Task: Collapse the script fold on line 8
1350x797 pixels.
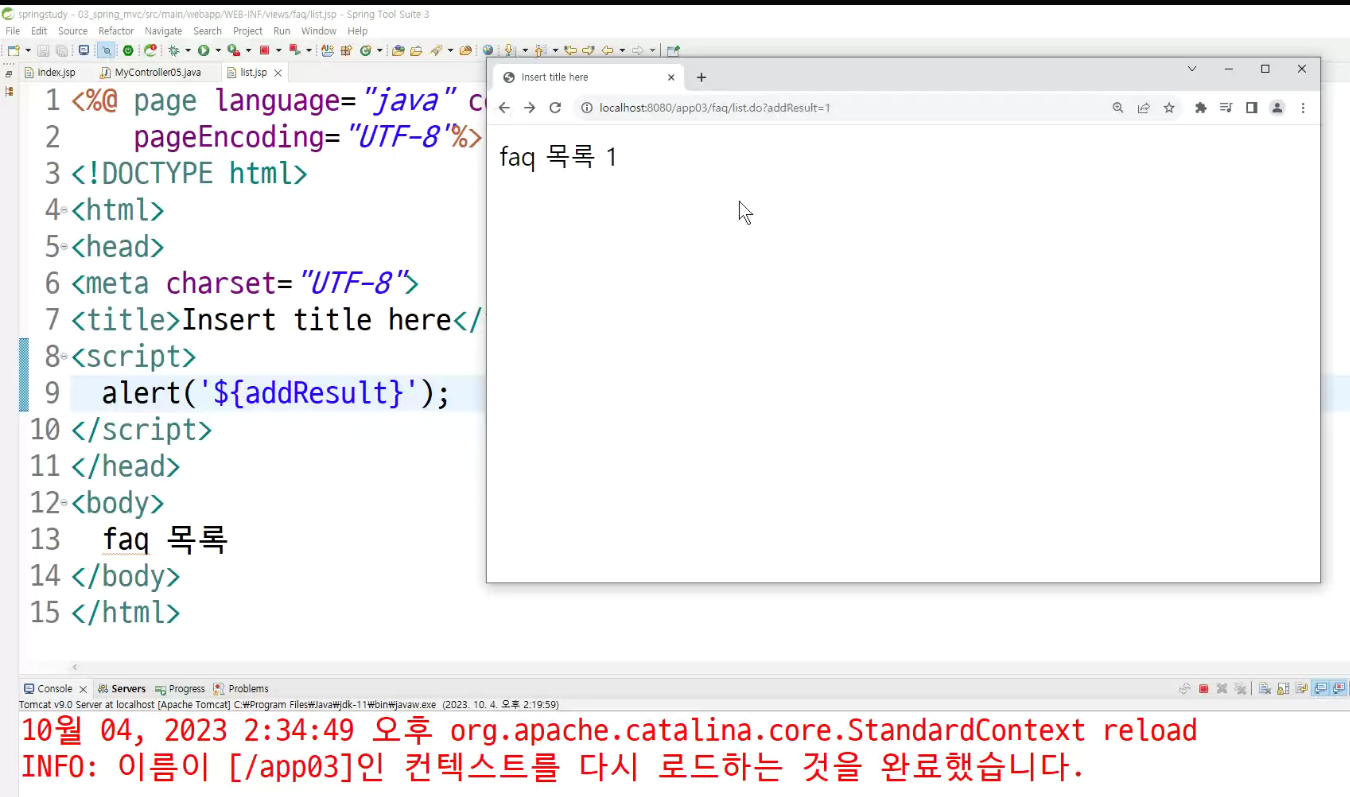Action: click(x=64, y=356)
